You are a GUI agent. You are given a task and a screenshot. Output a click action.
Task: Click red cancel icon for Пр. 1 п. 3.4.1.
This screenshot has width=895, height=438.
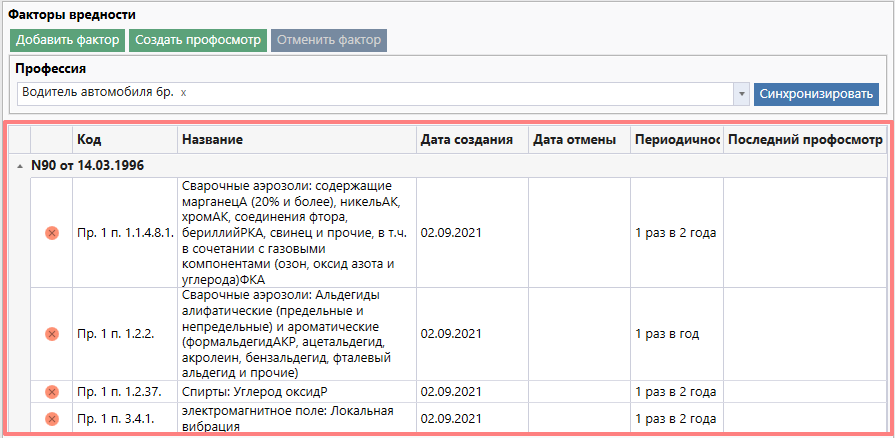pos(52,418)
